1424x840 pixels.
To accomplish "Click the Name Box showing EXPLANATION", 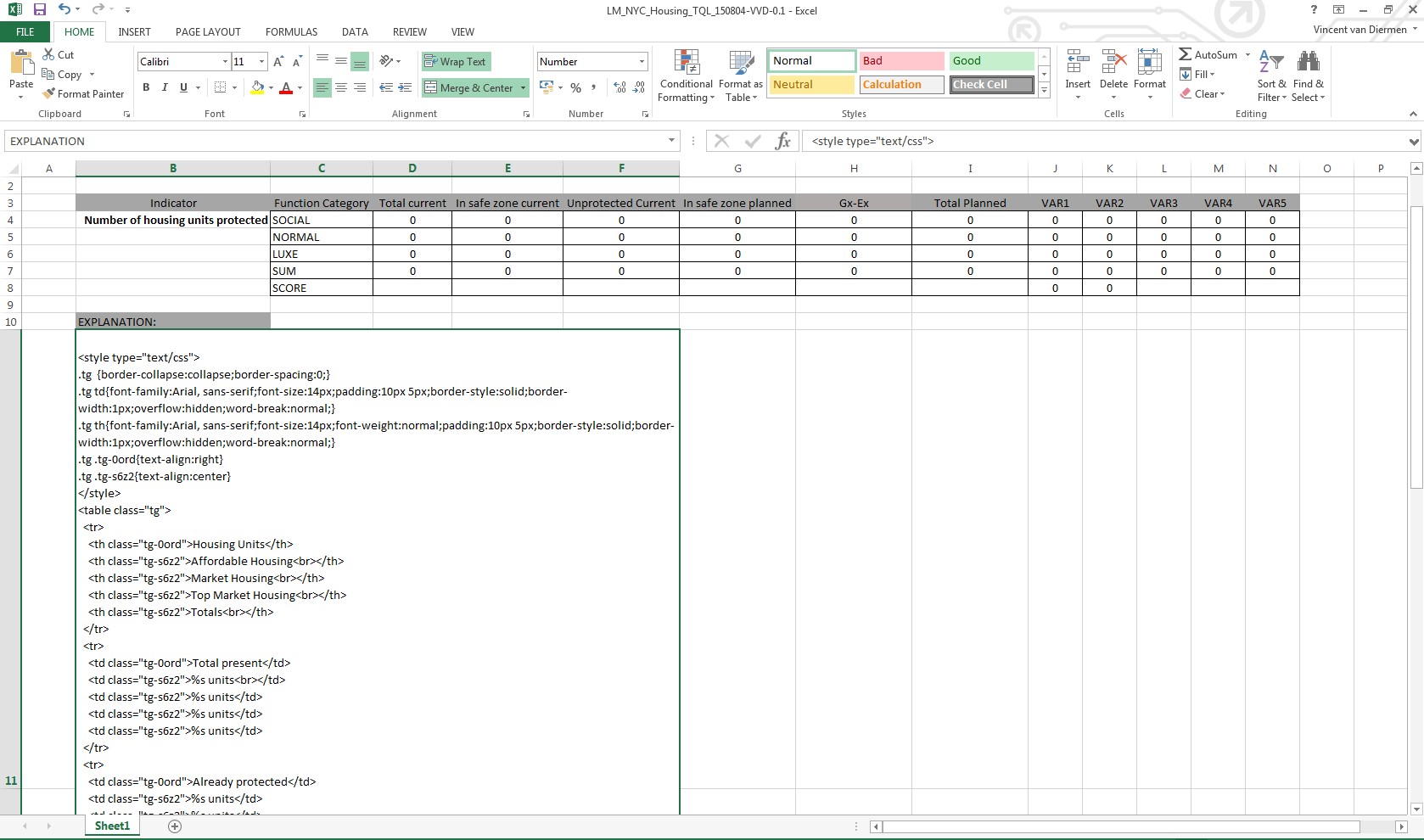I will point(335,141).
